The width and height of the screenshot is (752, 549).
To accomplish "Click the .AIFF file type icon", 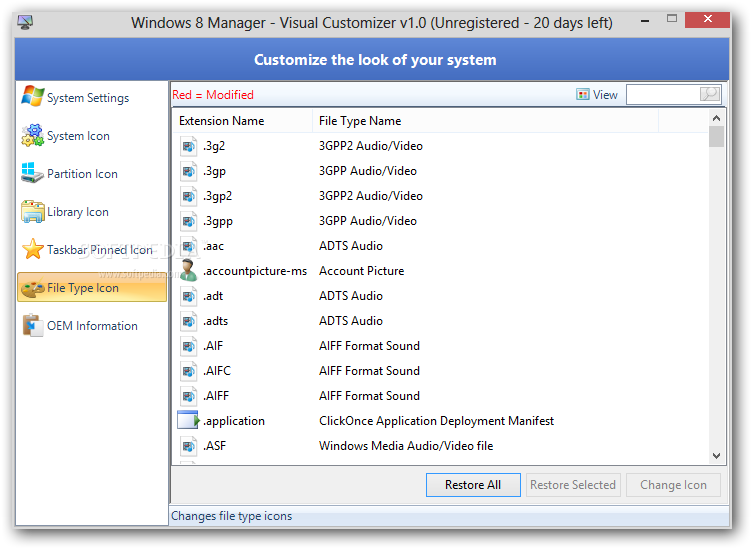I will click(x=188, y=396).
